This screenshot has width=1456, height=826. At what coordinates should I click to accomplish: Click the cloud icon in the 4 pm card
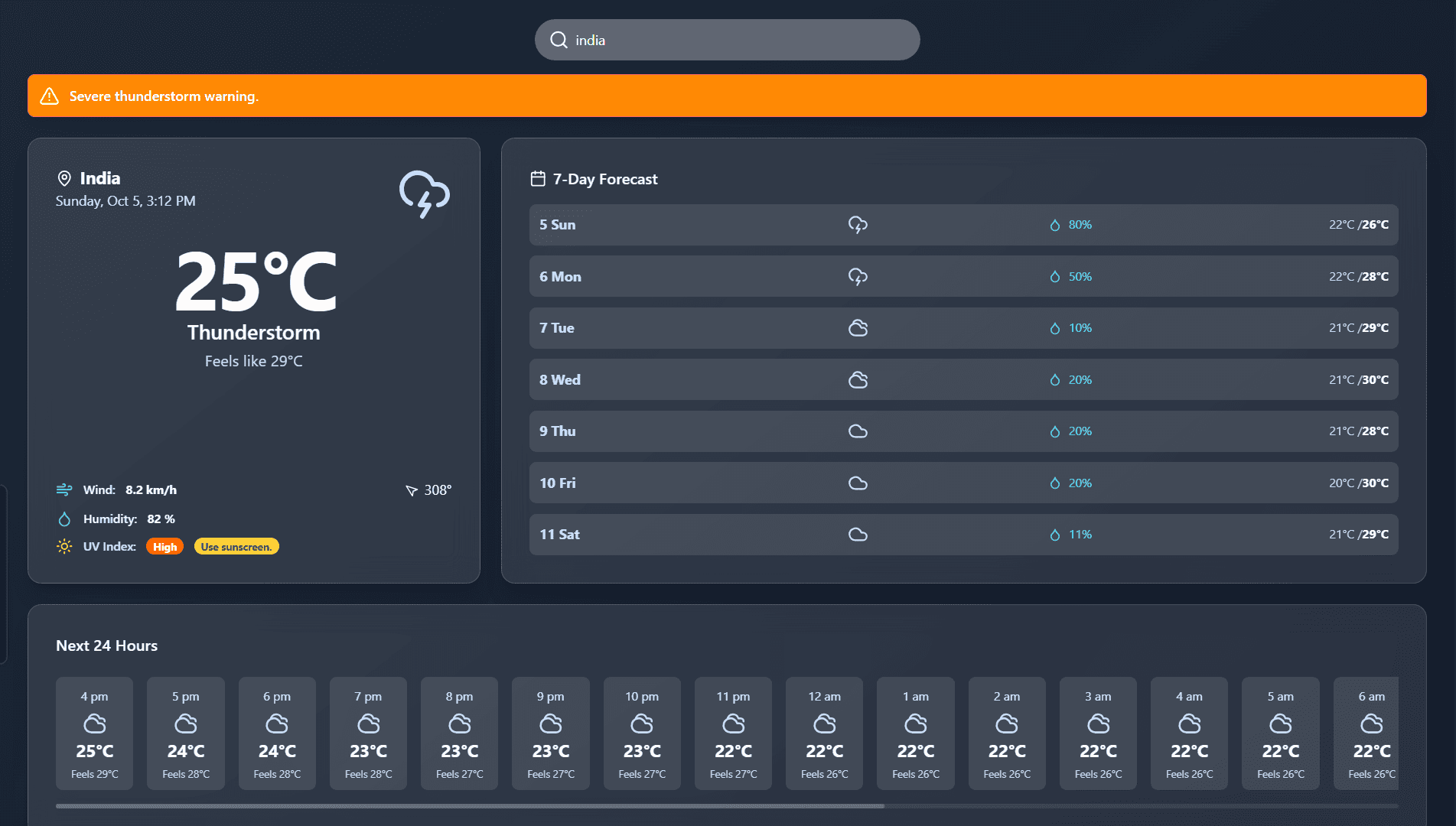point(95,724)
